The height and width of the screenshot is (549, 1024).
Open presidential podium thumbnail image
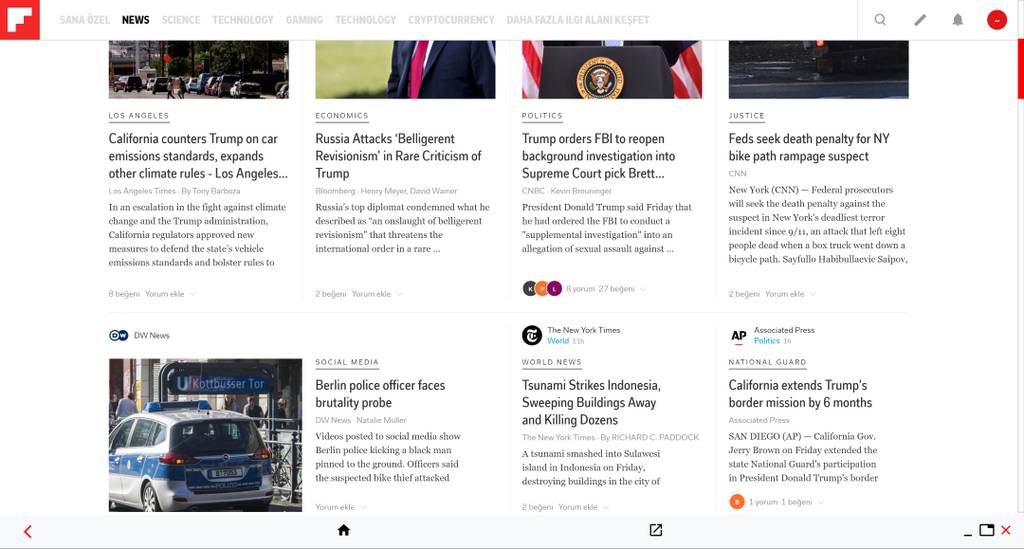click(612, 69)
